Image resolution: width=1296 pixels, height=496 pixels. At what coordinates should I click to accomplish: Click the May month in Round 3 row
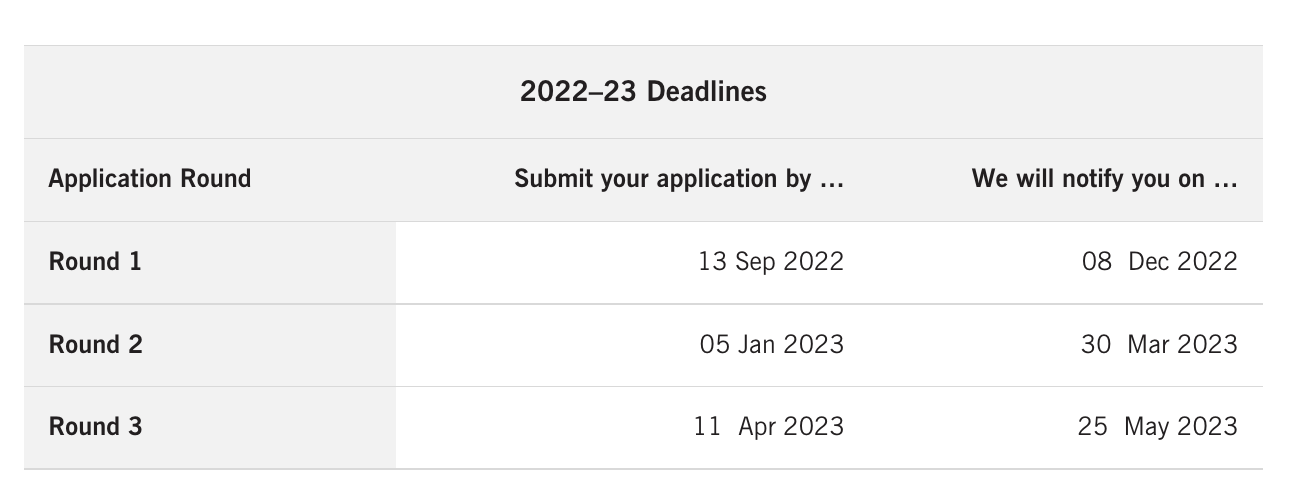(1147, 427)
